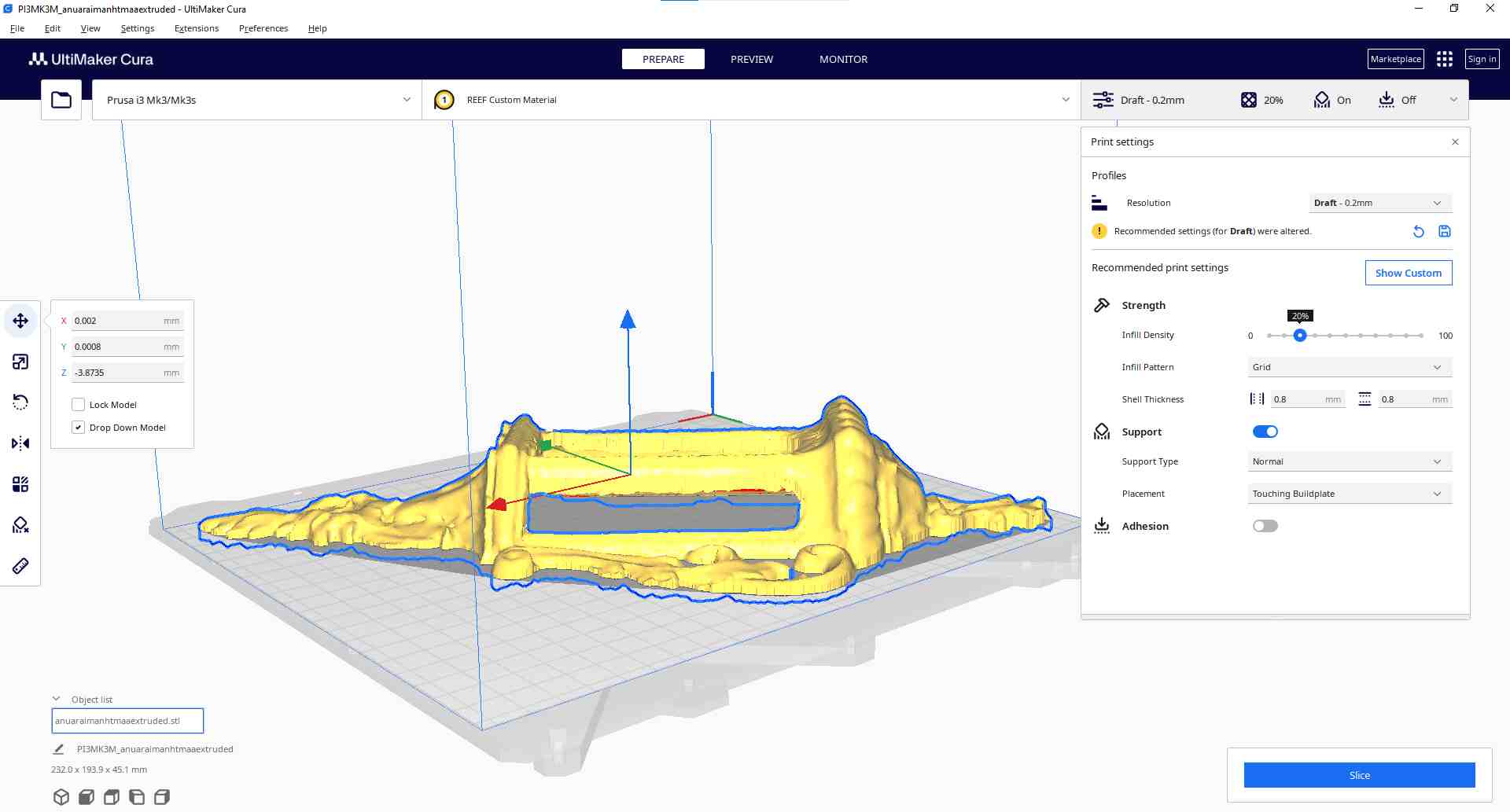Click the wall Shell Thickness 0.8 field
The height and width of the screenshot is (812, 1510).
pyautogui.click(x=1307, y=399)
